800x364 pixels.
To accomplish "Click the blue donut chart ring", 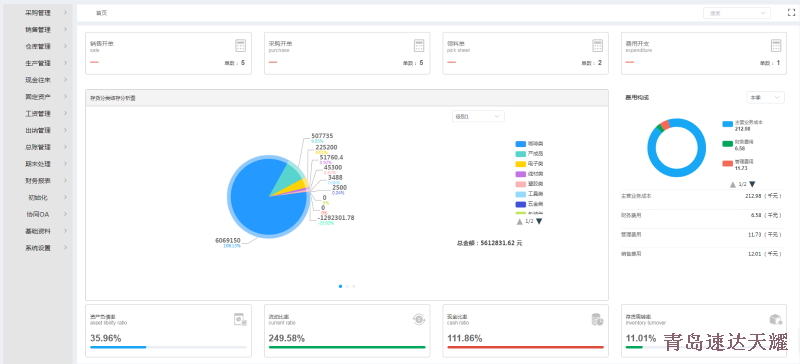I will pos(677,174).
